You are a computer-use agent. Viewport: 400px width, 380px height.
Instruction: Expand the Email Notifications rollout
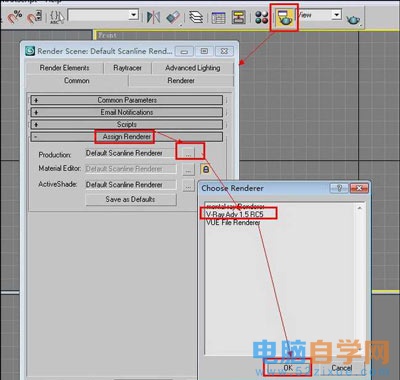pos(127,112)
